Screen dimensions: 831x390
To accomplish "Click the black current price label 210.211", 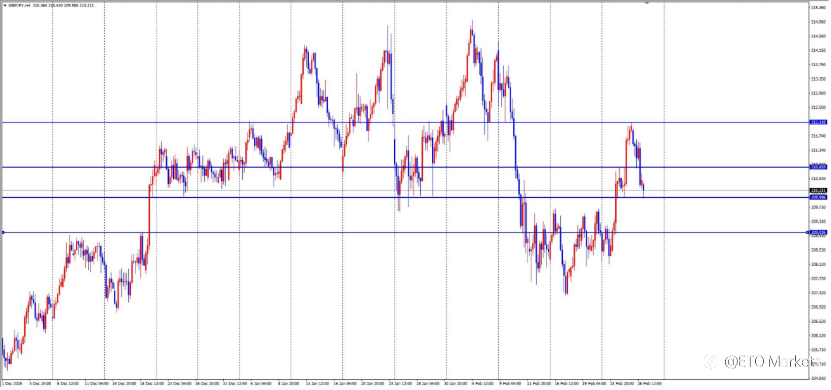I will (x=818, y=190).
